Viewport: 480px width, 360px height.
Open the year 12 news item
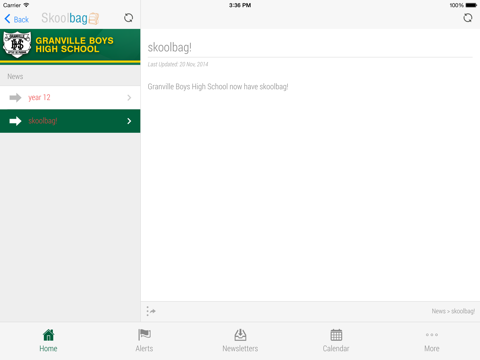point(70,97)
